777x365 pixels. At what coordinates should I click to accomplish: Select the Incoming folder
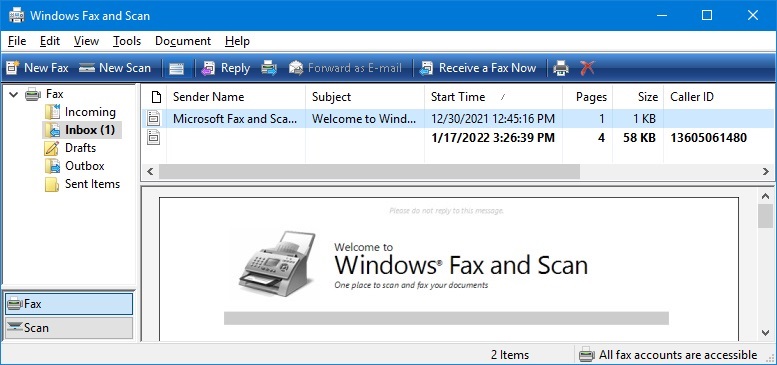click(x=90, y=112)
